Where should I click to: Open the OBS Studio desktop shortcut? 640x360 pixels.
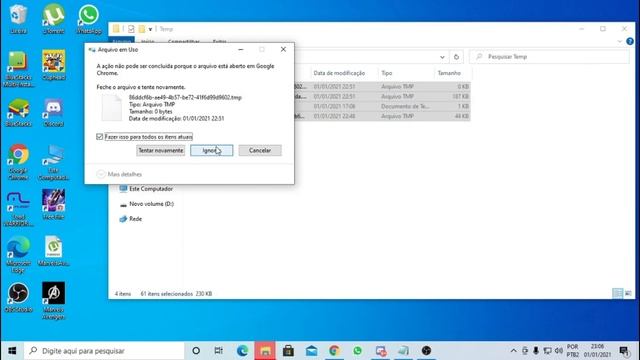18,297
